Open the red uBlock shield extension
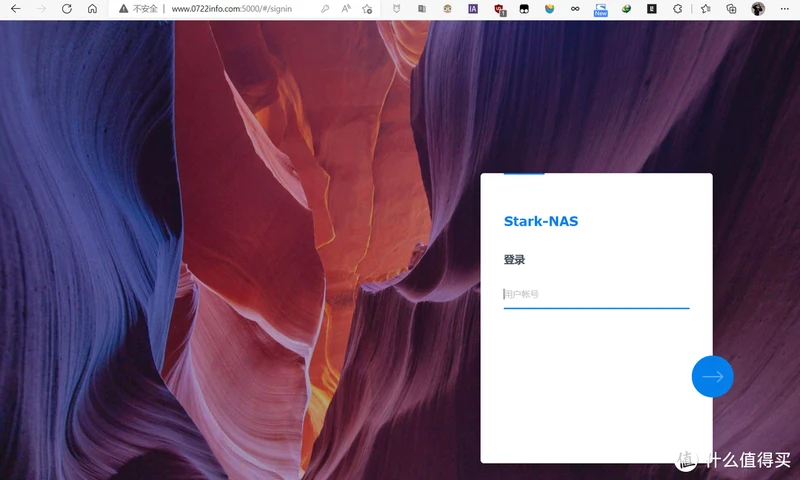Viewport: 800px width, 480px height. pos(499,9)
